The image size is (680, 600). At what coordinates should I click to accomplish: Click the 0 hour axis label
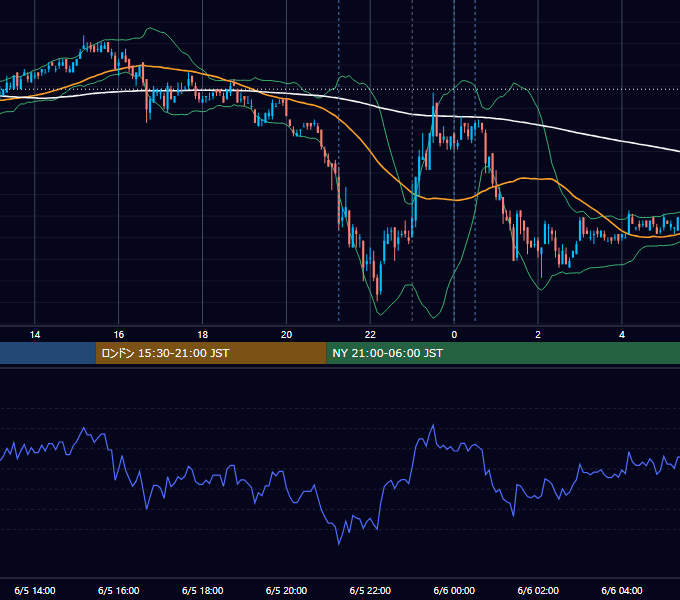454,335
